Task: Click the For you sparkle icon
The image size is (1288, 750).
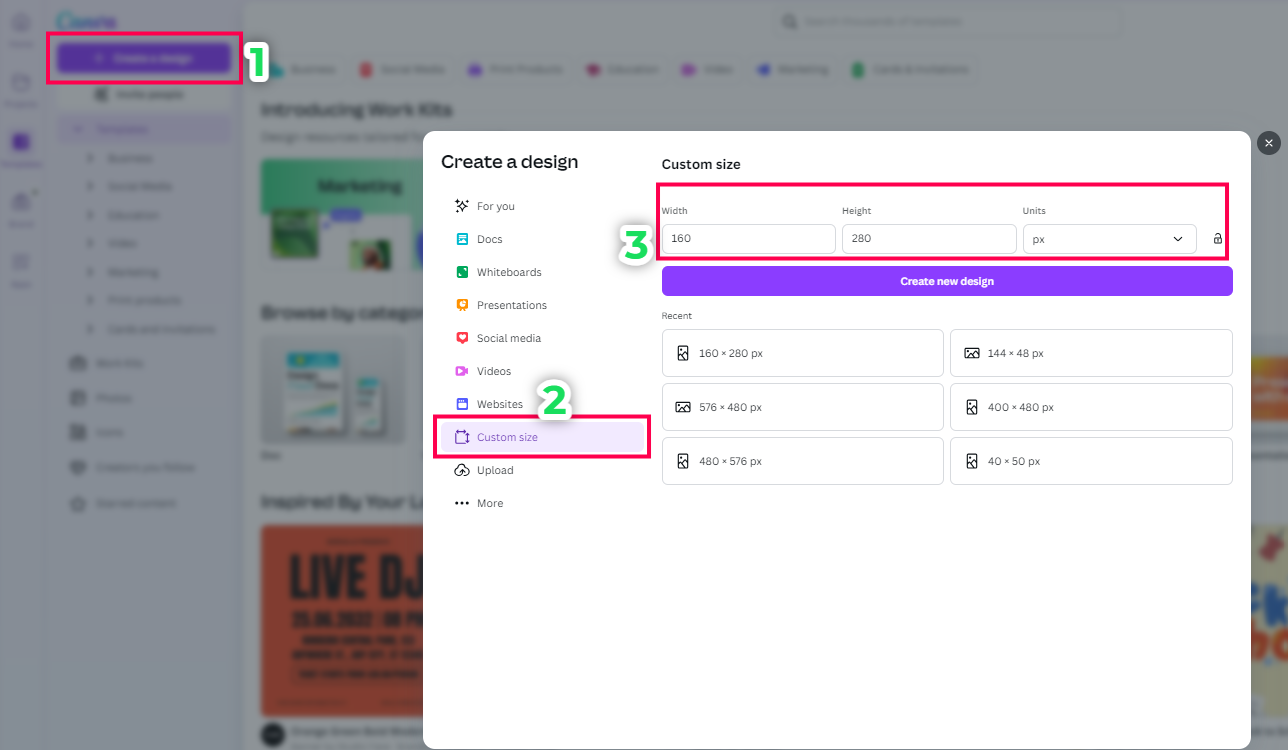Action: (x=462, y=206)
